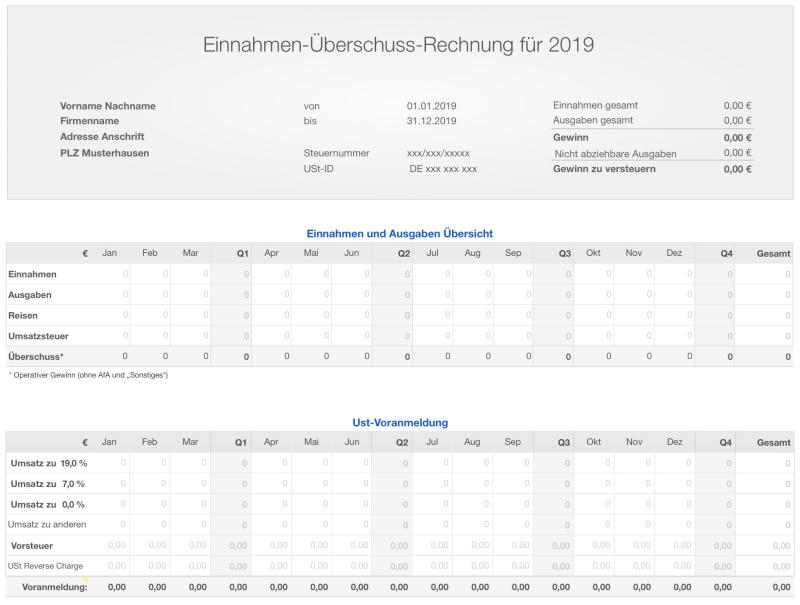Click the Gewinn zu versteuern amount

coord(737,169)
